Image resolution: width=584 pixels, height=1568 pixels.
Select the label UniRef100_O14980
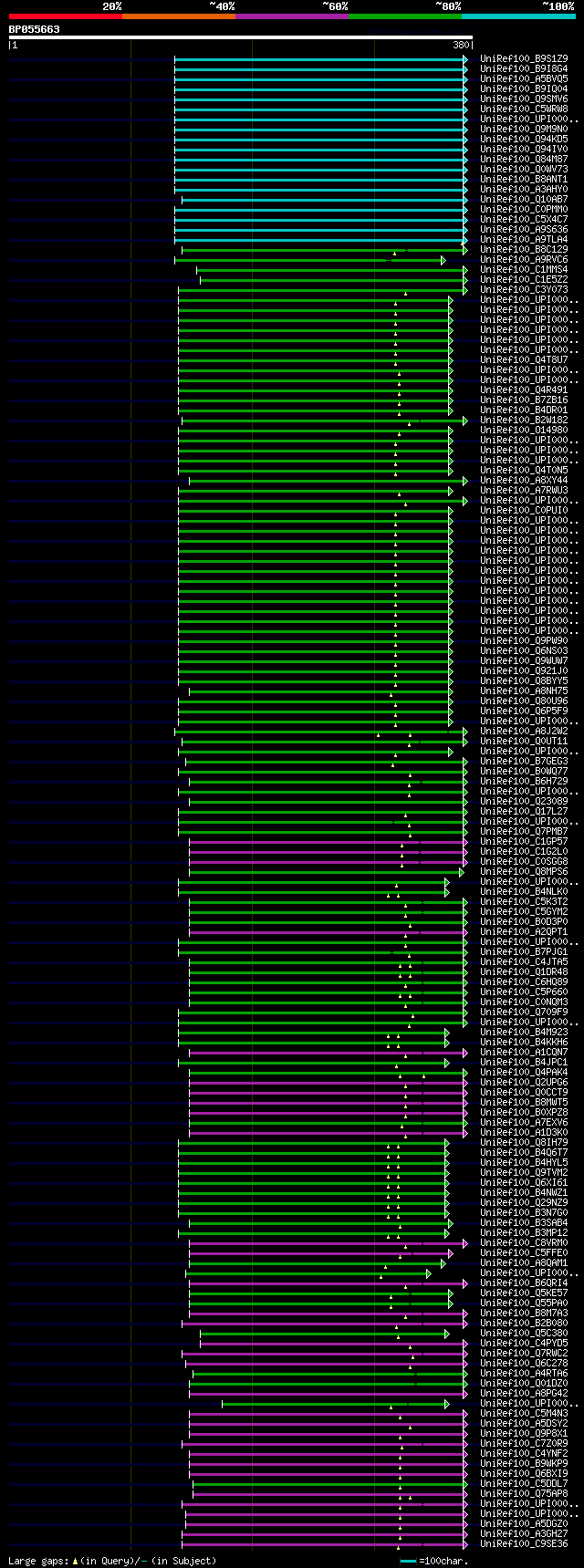[x=524, y=430]
